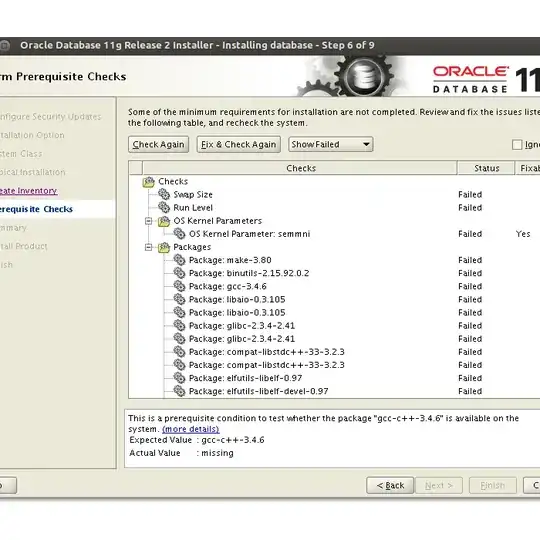This screenshot has width=540, height=540.
Task: Click the installer window menu icon in title bar
Action: [4, 45]
